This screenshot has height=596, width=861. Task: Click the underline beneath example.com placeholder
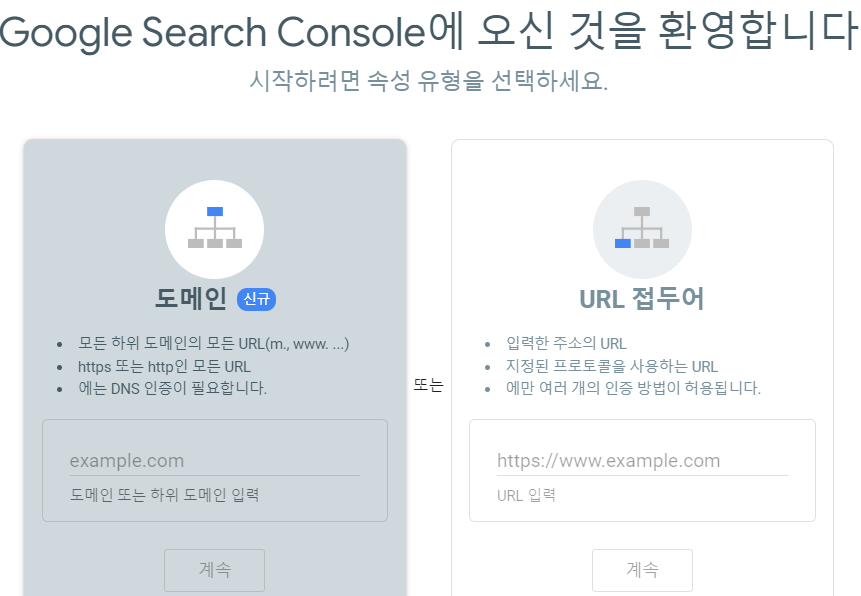(214, 477)
